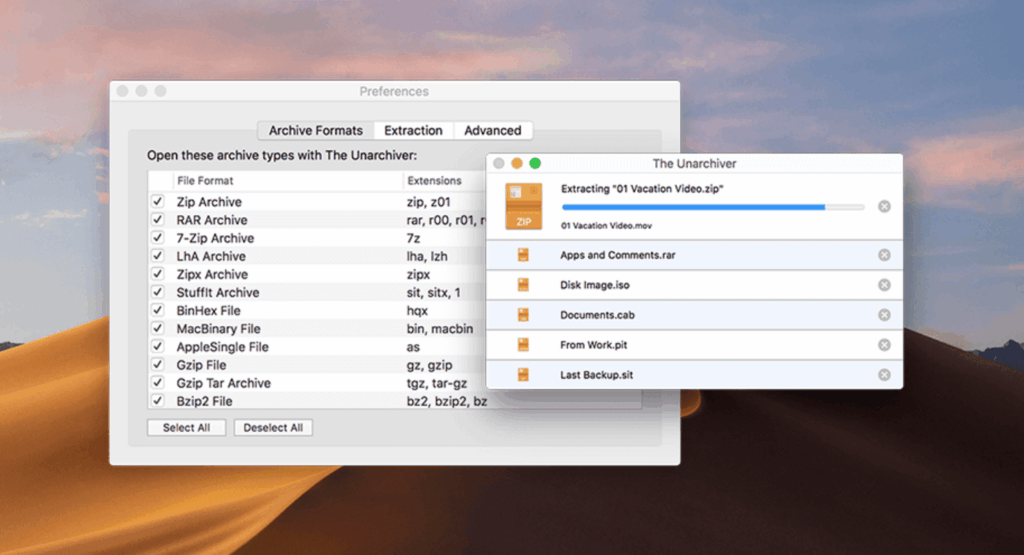Click the 'bz2, bzip2, bz' extensions cell
The height and width of the screenshot is (555, 1024).
click(x=447, y=401)
